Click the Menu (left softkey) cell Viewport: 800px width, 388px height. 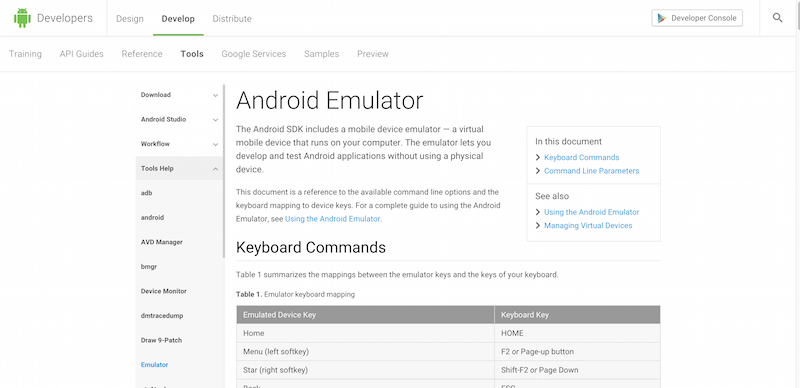(x=365, y=352)
